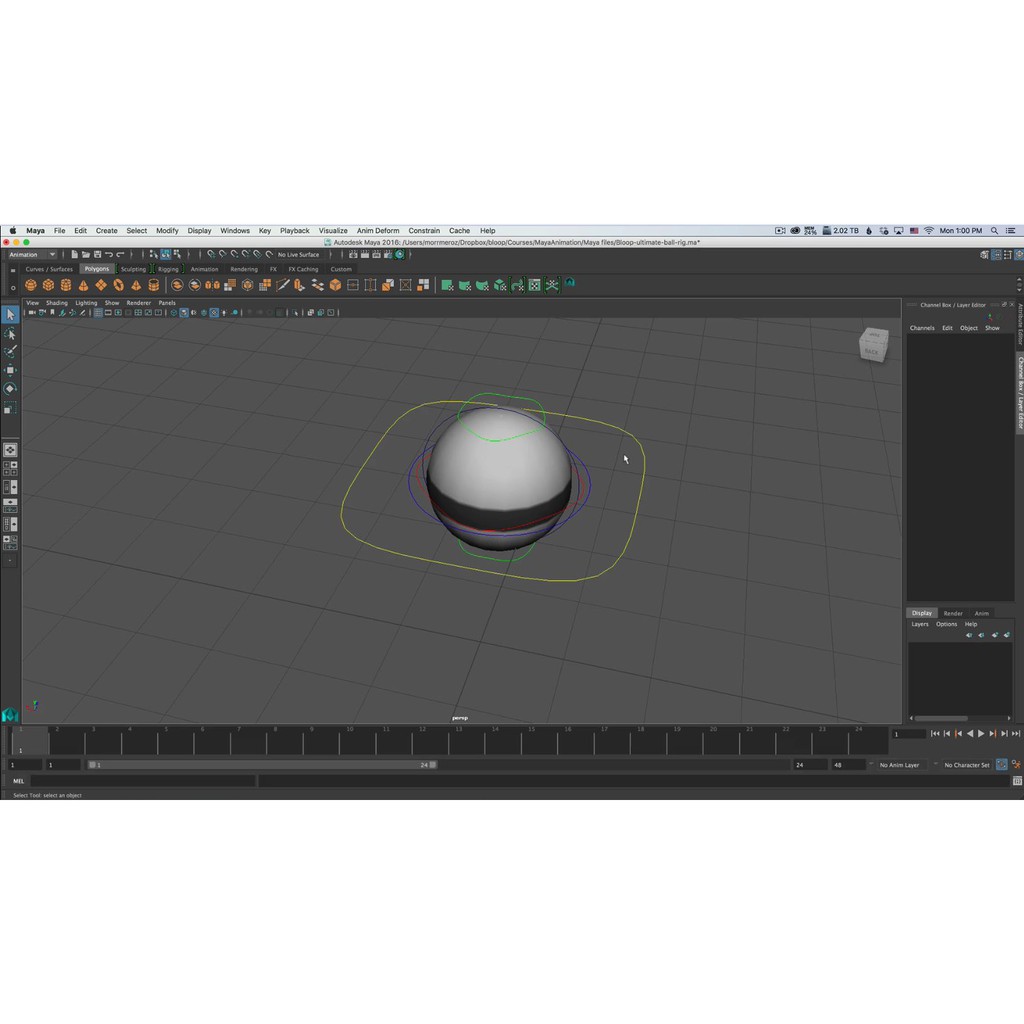Choose the Paint Selection tool

click(x=10, y=352)
